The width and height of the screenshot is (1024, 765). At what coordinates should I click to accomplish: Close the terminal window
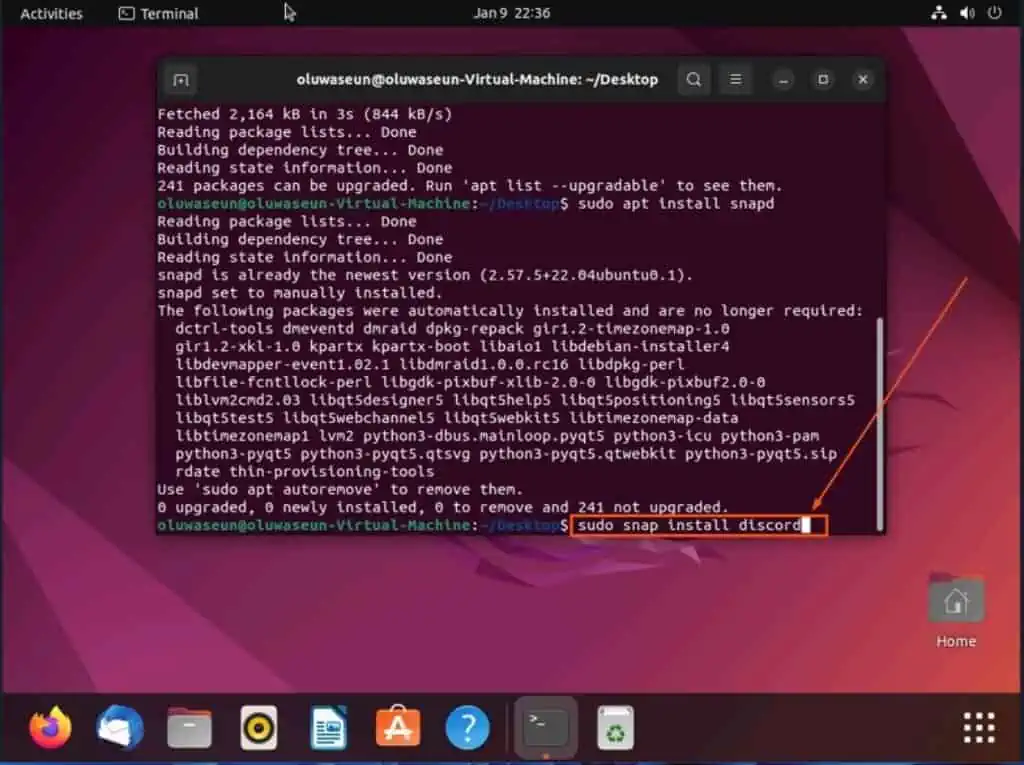[863, 80]
